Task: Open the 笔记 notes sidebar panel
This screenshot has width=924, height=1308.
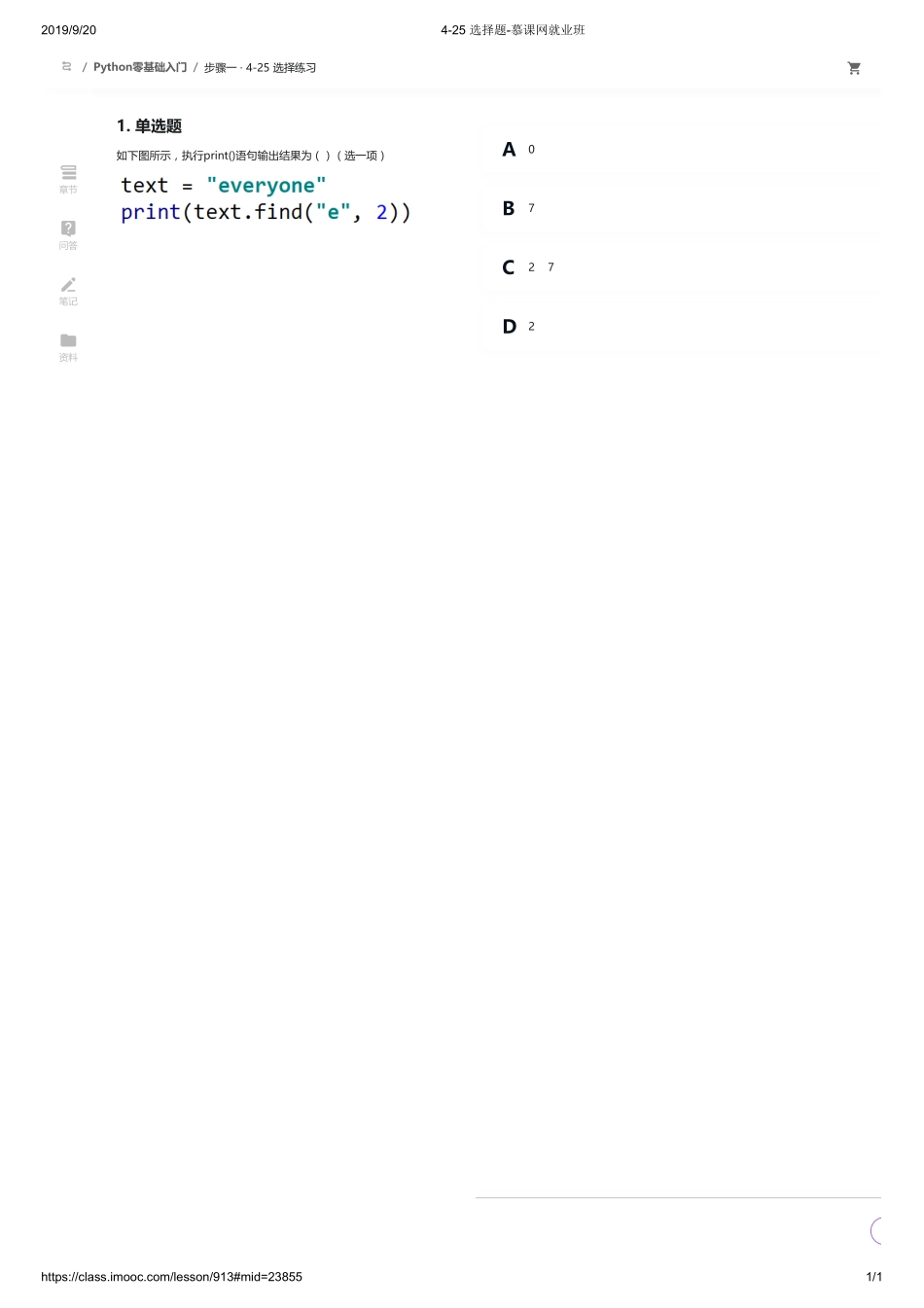Action: tap(68, 290)
